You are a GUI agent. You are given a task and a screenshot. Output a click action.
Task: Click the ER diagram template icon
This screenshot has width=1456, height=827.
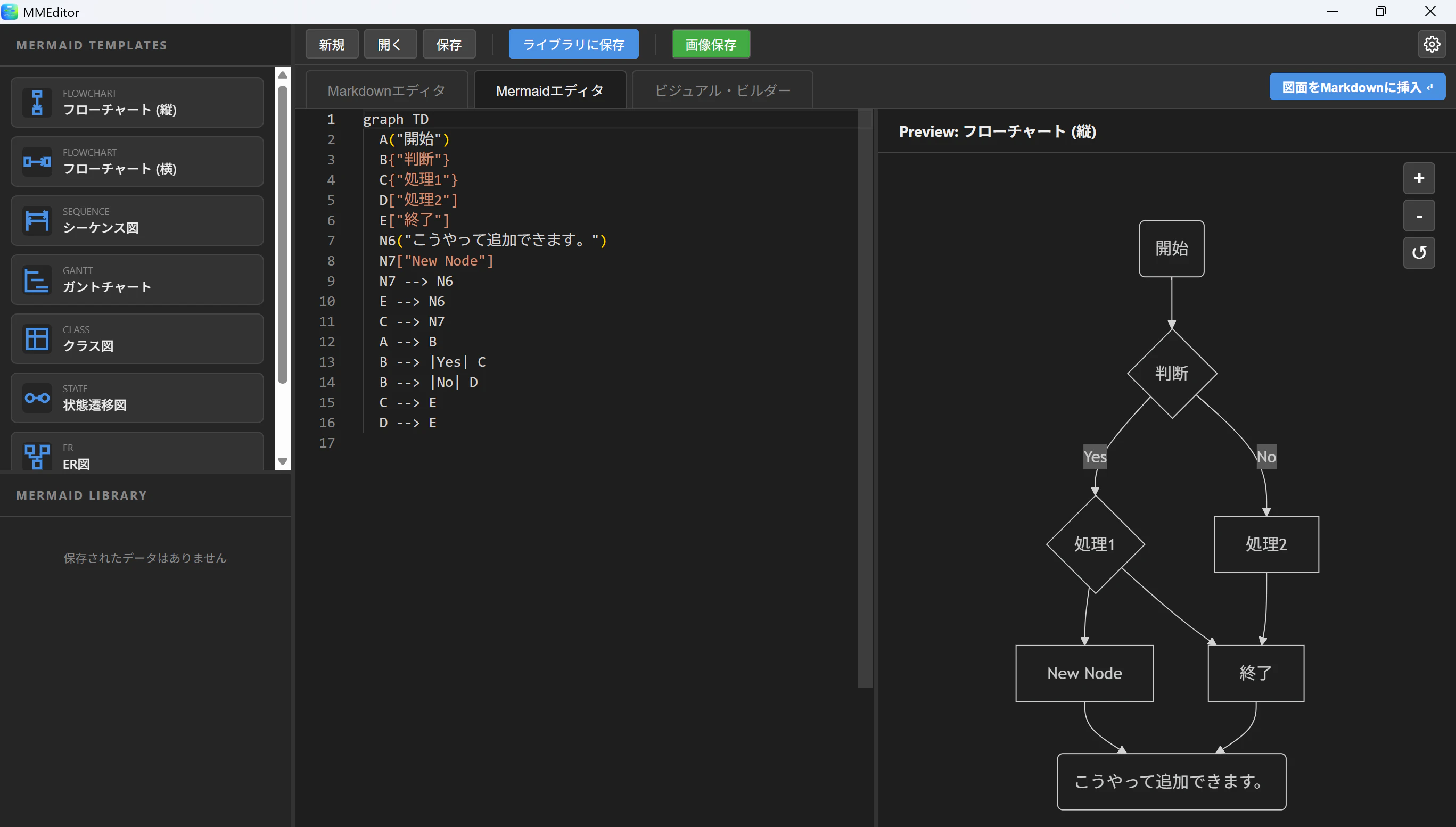(x=37, y=456)
